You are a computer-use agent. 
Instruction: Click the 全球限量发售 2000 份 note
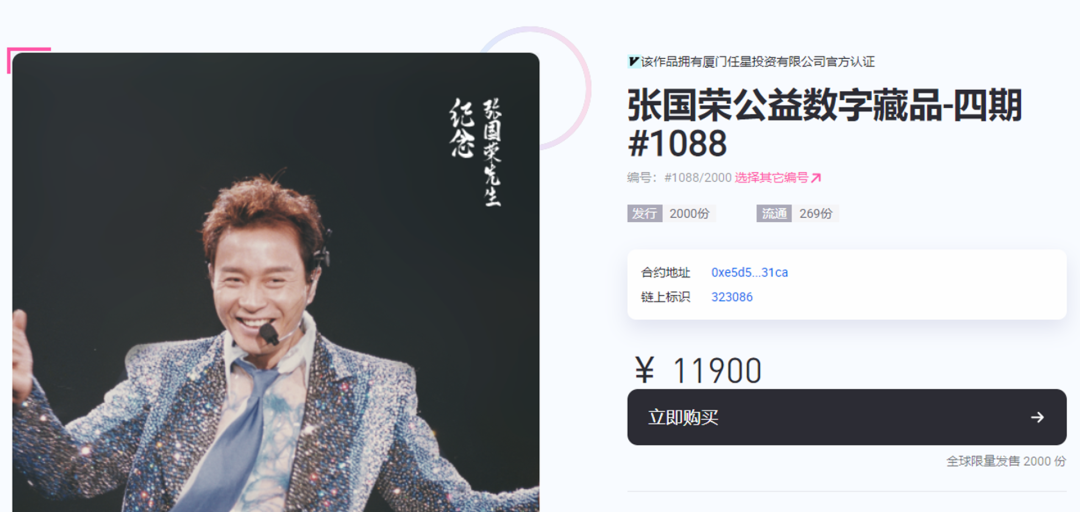(1006, 461)
